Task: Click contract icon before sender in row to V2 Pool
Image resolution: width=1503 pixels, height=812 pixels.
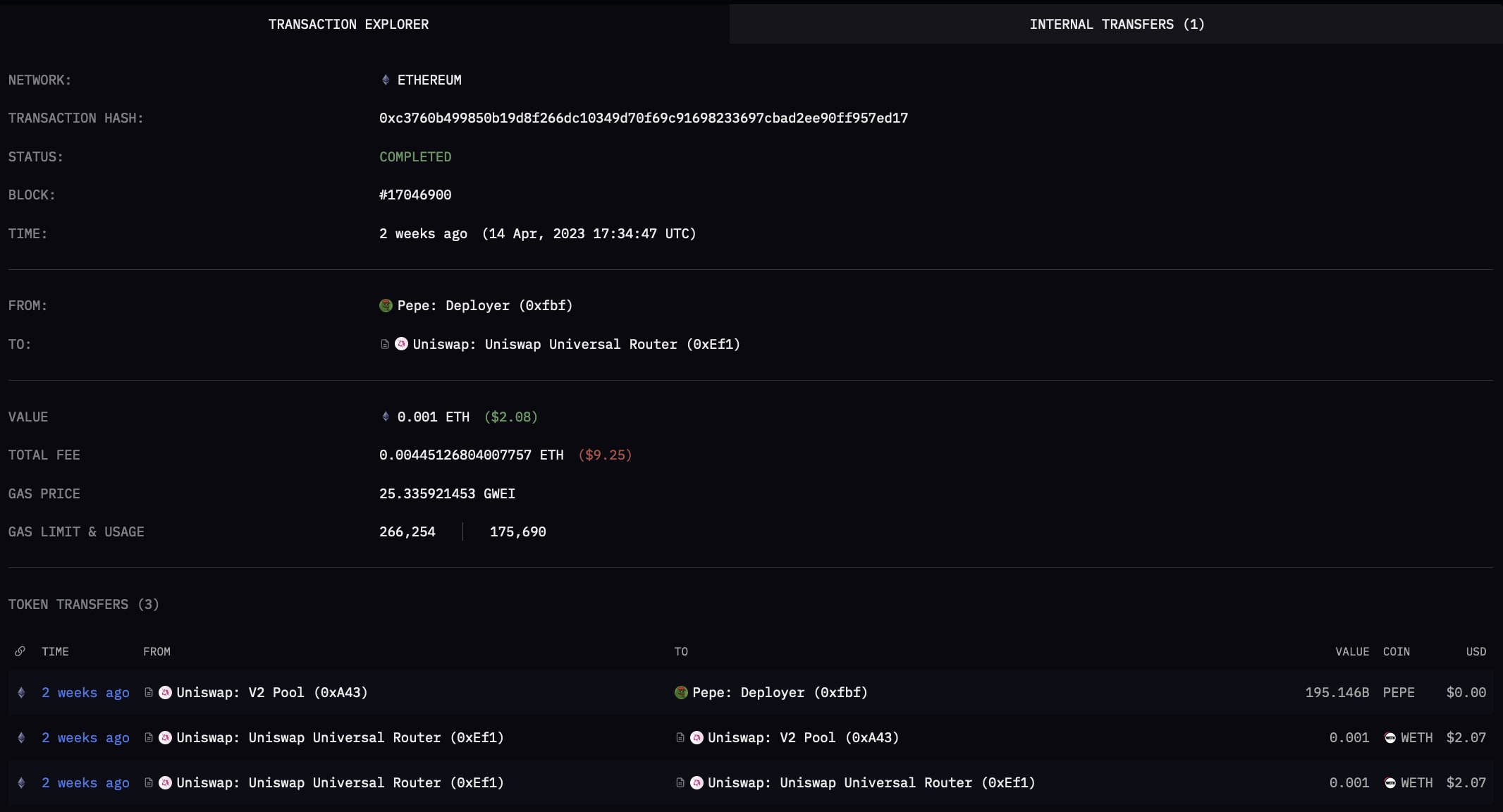Action: [149, 737]
